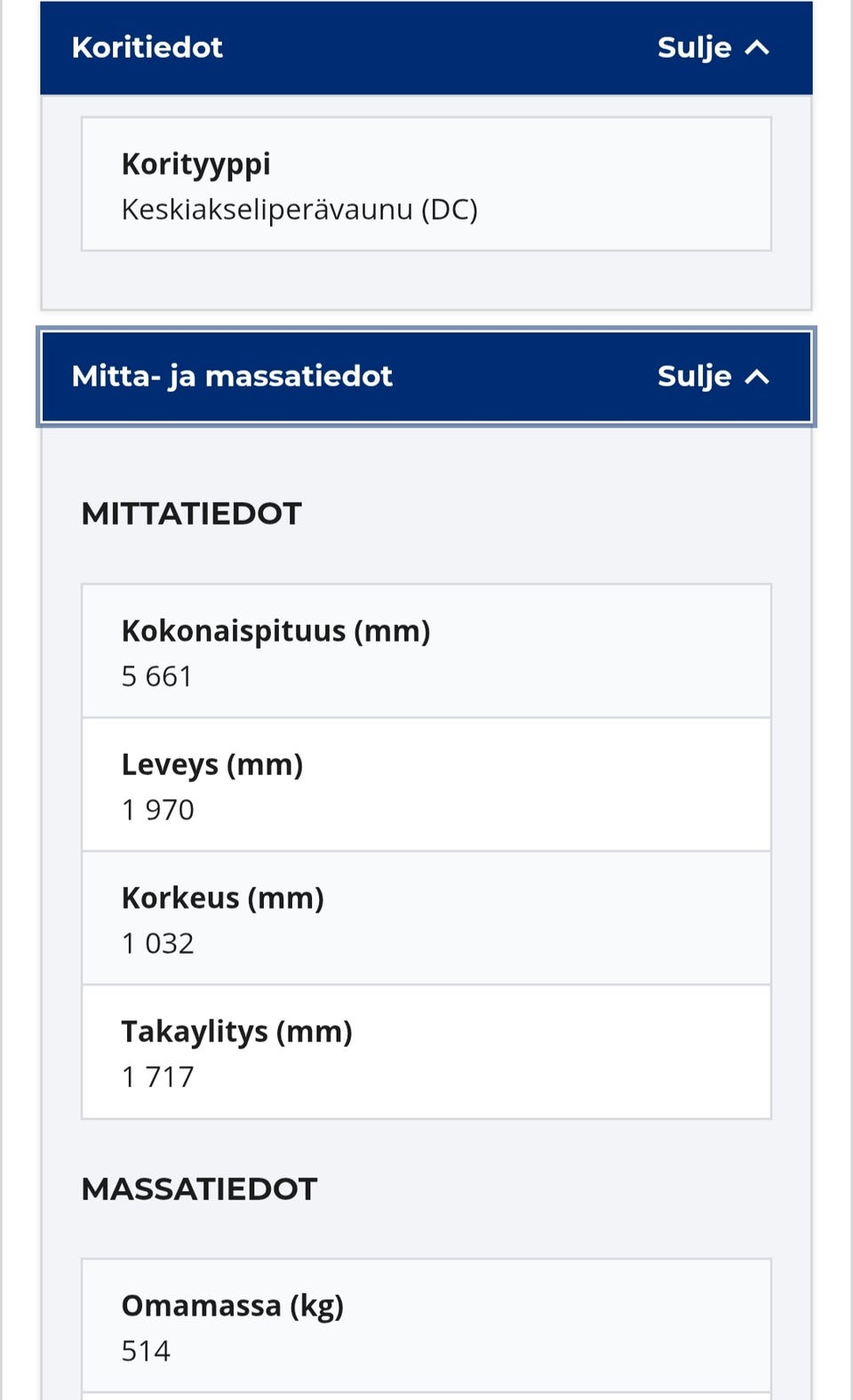Select the Korityyppi field label
The image size is (853, 1400).
click(195, 164)
